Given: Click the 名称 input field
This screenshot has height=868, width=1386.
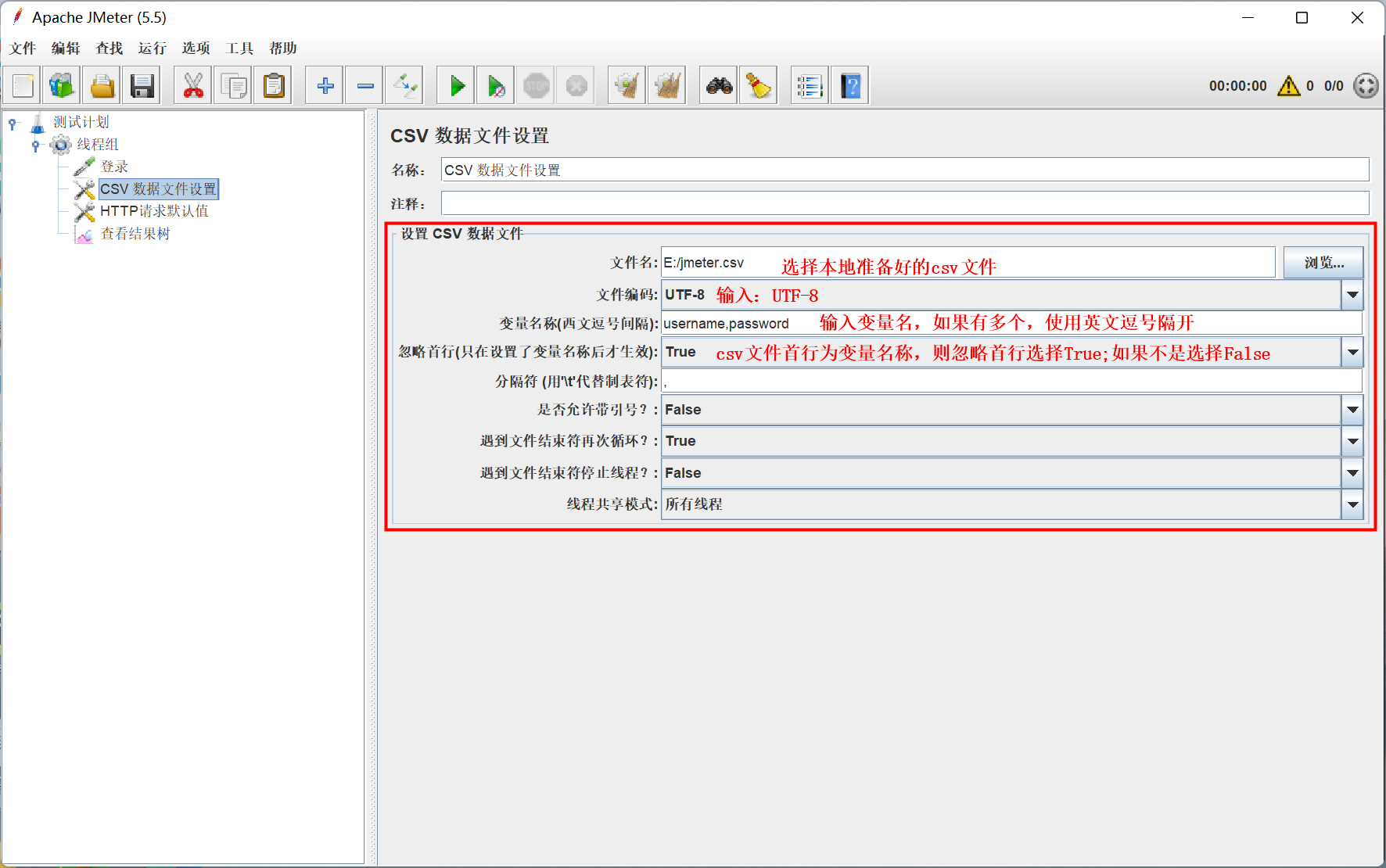Looking at the screenshot, I should [x=905, y=170].
